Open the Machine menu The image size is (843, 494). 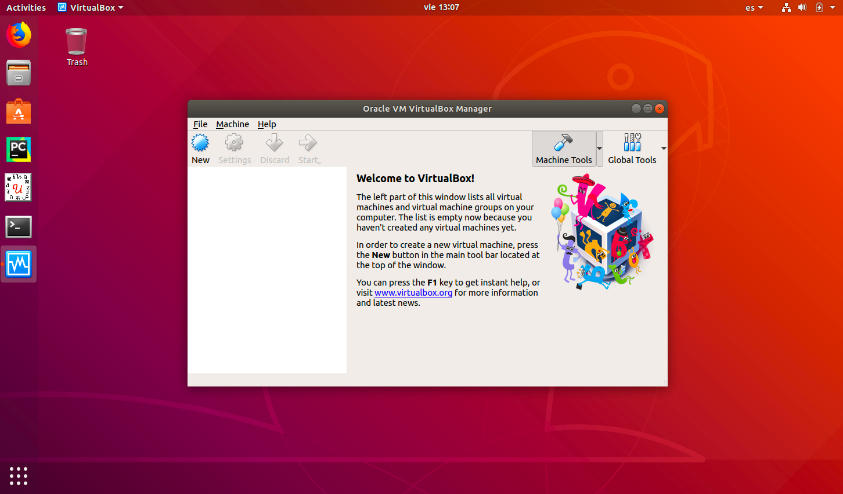coord(232,124)
